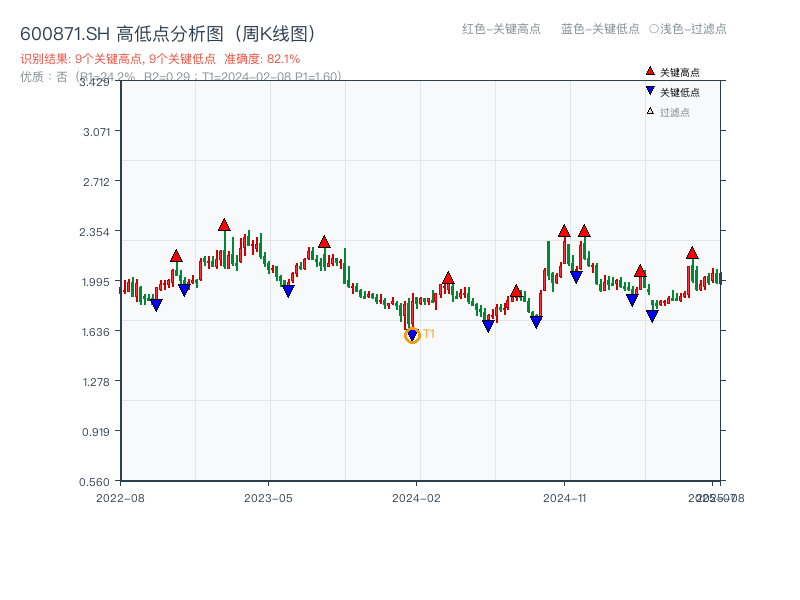Click the blue triangle icon beside 关键低点 legend

click(x=650, y=91)
